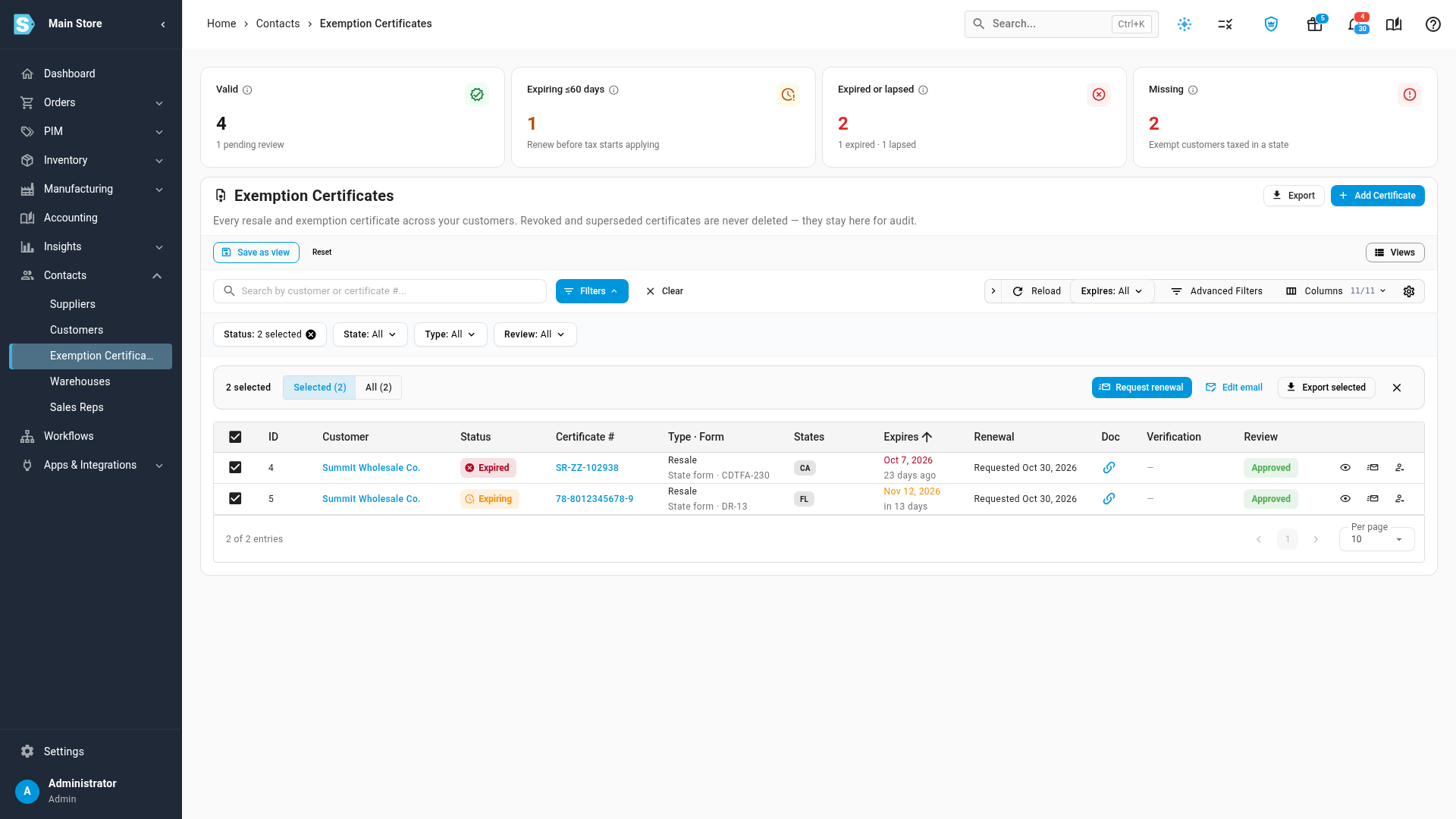Uncheck row 5 Summit Wholesale checkbox
The image size is (1456, 819).
point(235,499)
